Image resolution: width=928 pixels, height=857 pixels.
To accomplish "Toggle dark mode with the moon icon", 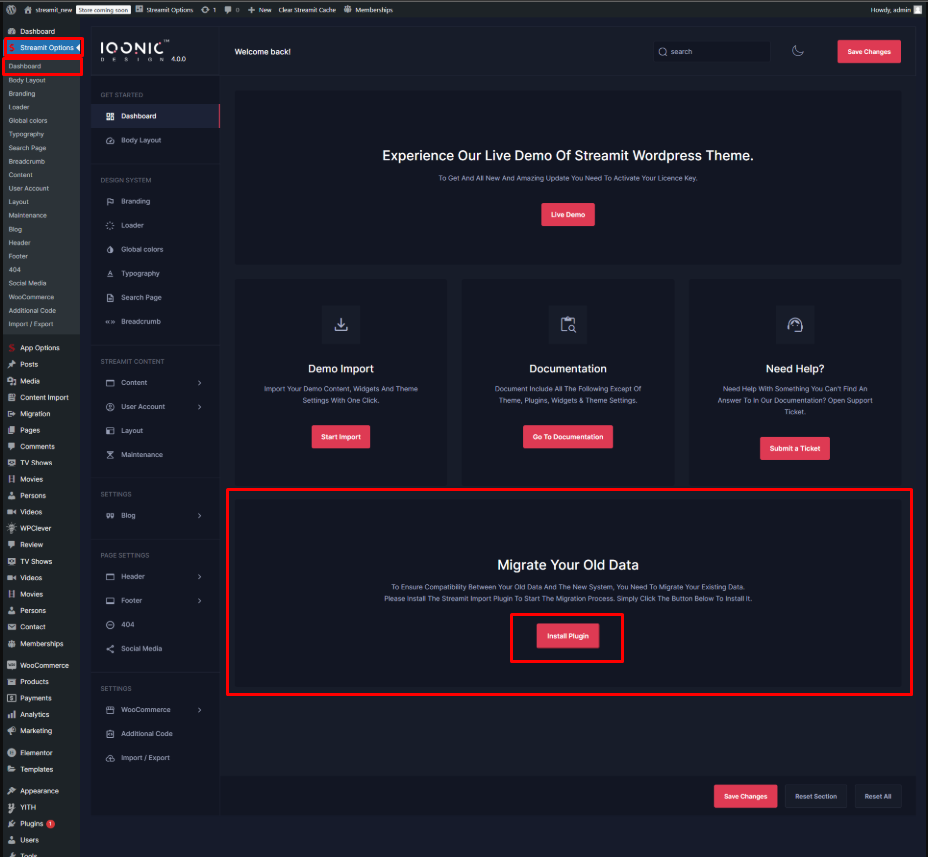I will pos(798,51).
